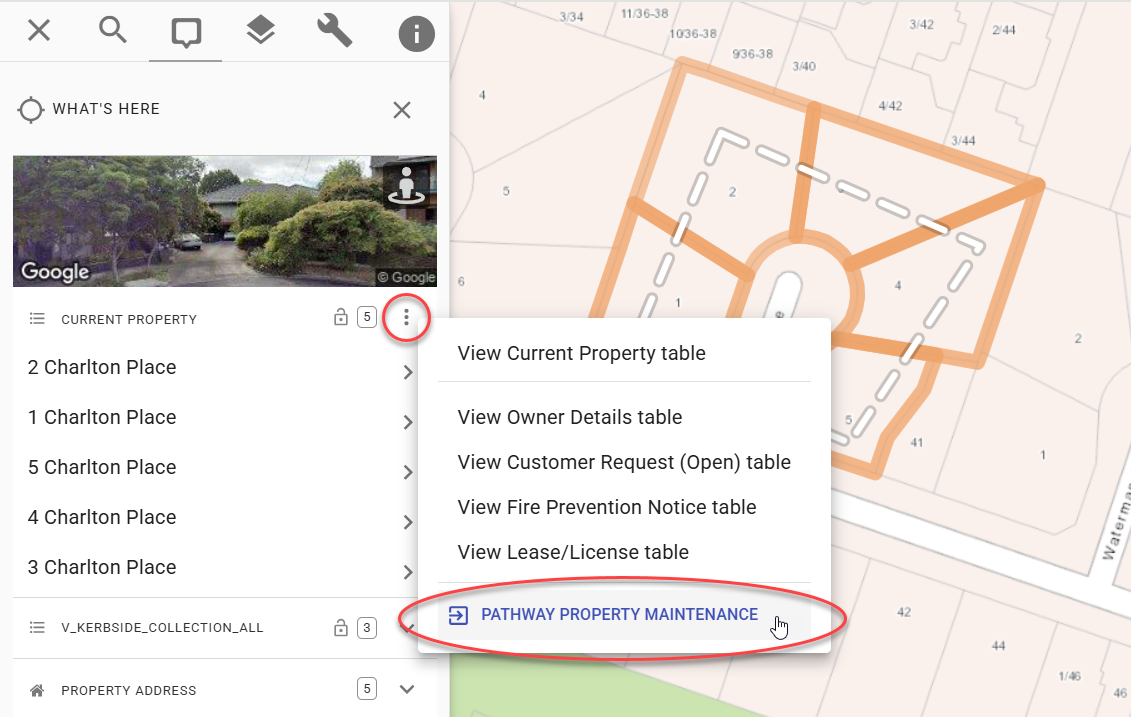Open the Current Property three-dot options menu

(x=405, y=318)
